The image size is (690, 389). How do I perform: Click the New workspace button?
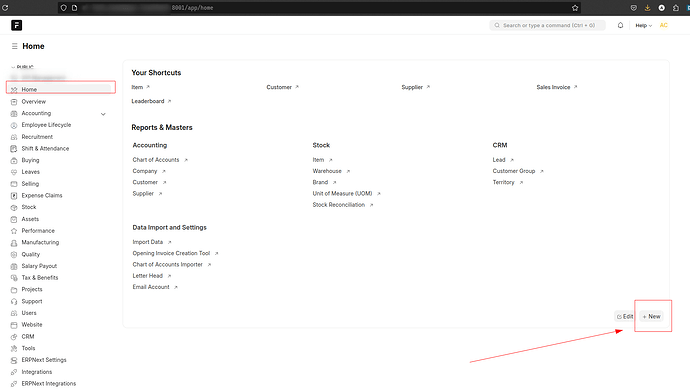click(x=651, y=316)
